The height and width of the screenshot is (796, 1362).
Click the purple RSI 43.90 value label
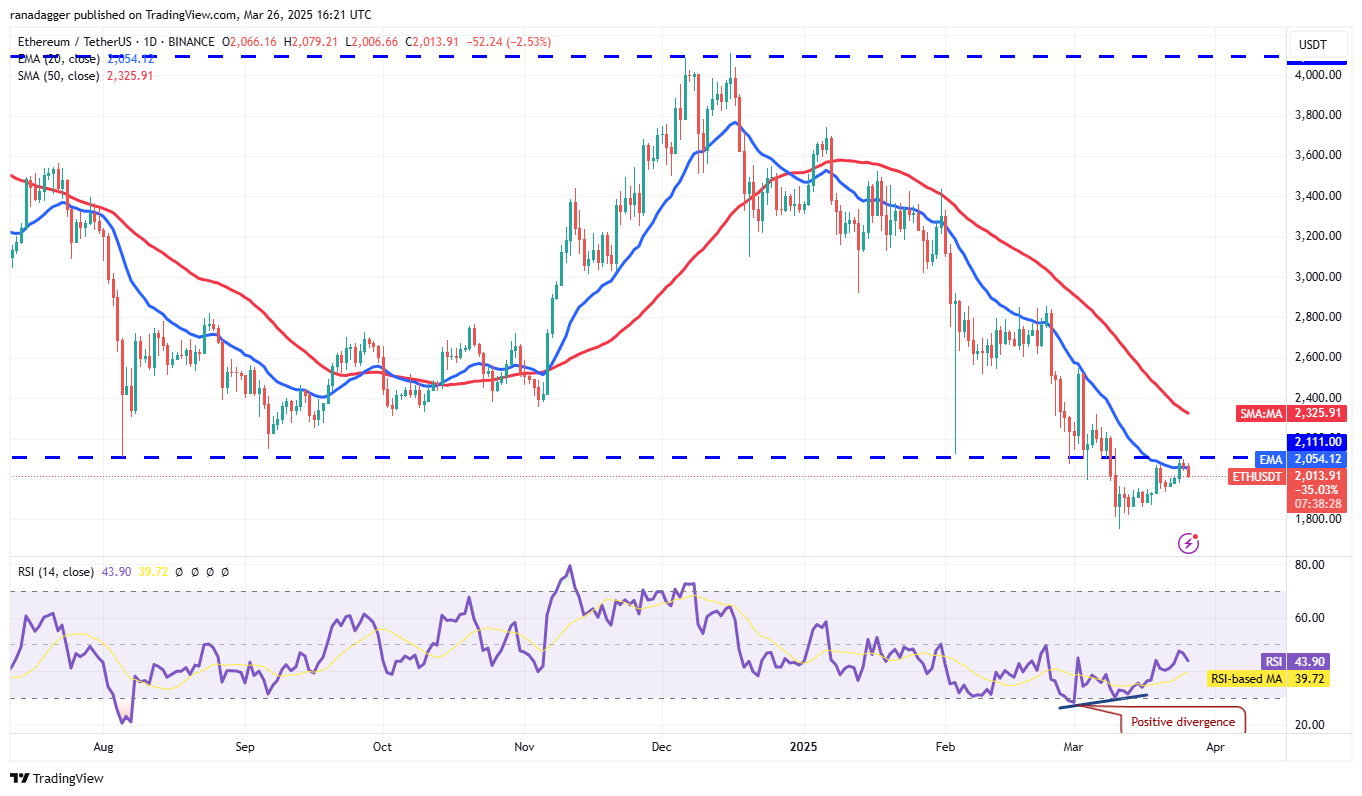coord(1294,661)
